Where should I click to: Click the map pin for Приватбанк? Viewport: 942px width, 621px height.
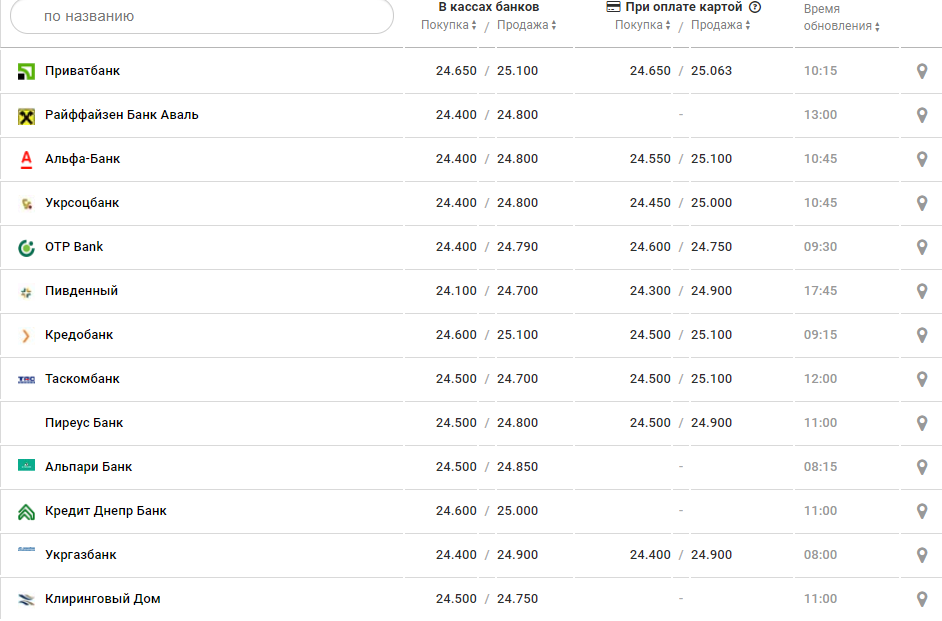[922, 71]
